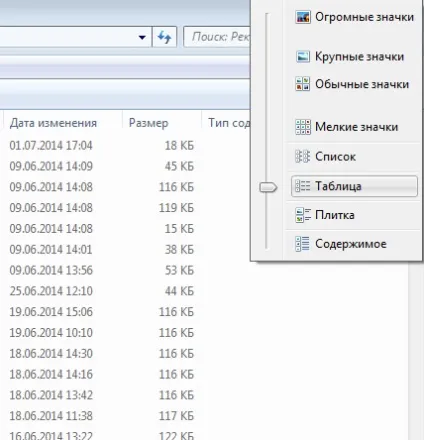Click the Content view icon
424x440 pixels.
click(x=303, y=244)
